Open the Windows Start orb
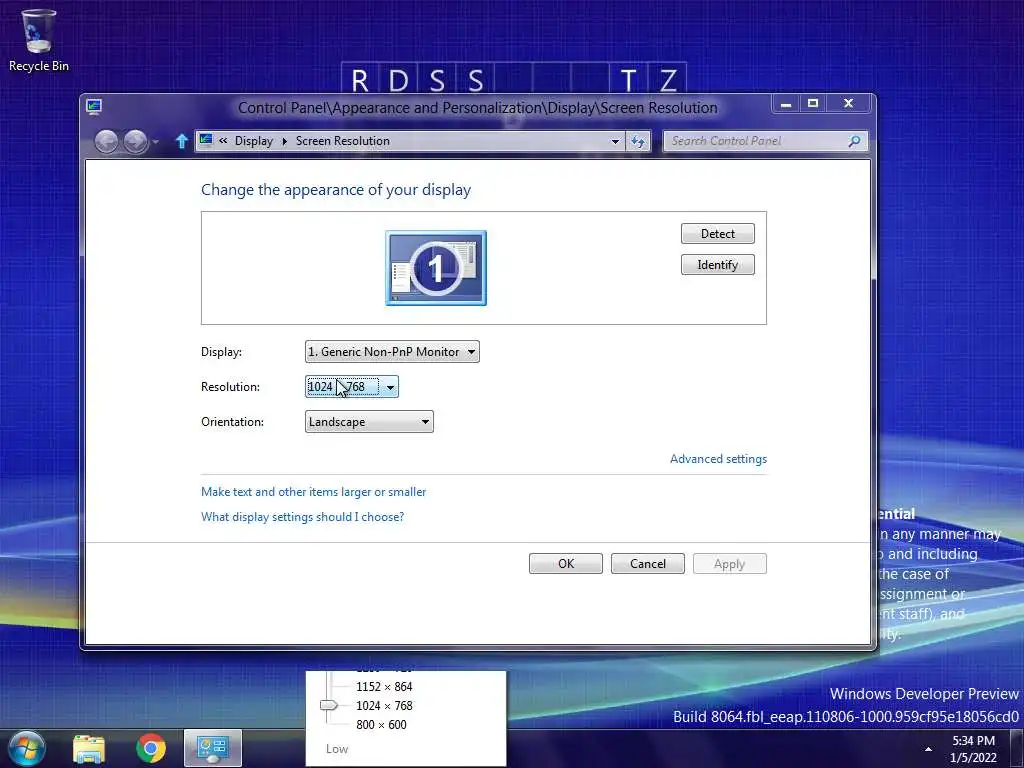 pos(26,748)
